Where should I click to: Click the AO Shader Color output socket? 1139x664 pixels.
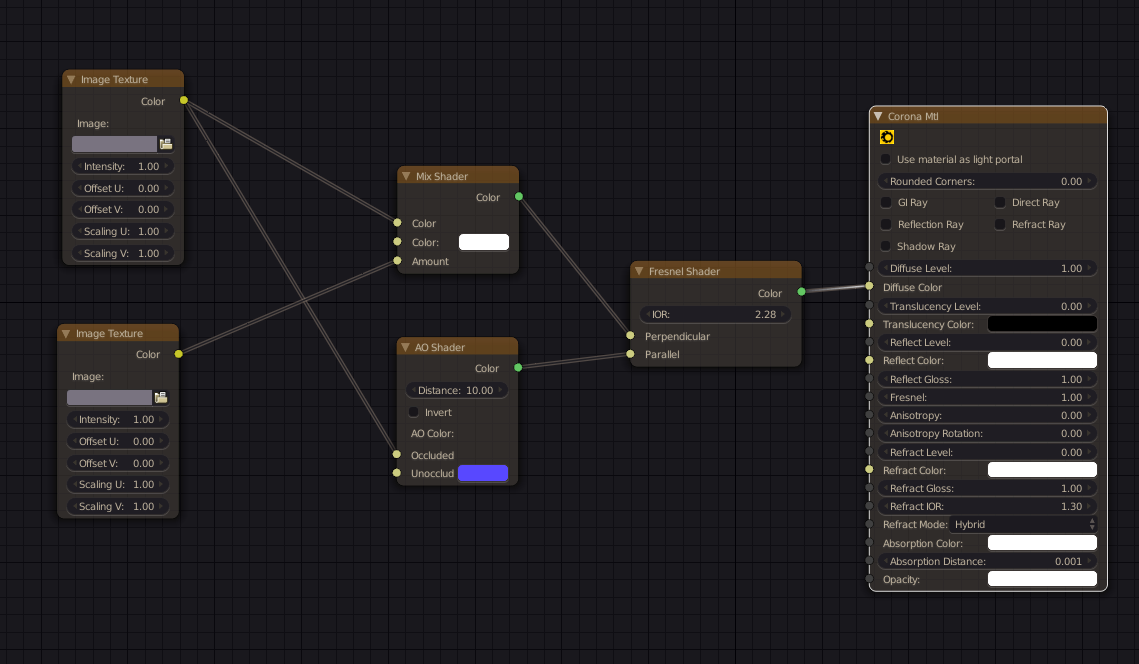[518, 368]
